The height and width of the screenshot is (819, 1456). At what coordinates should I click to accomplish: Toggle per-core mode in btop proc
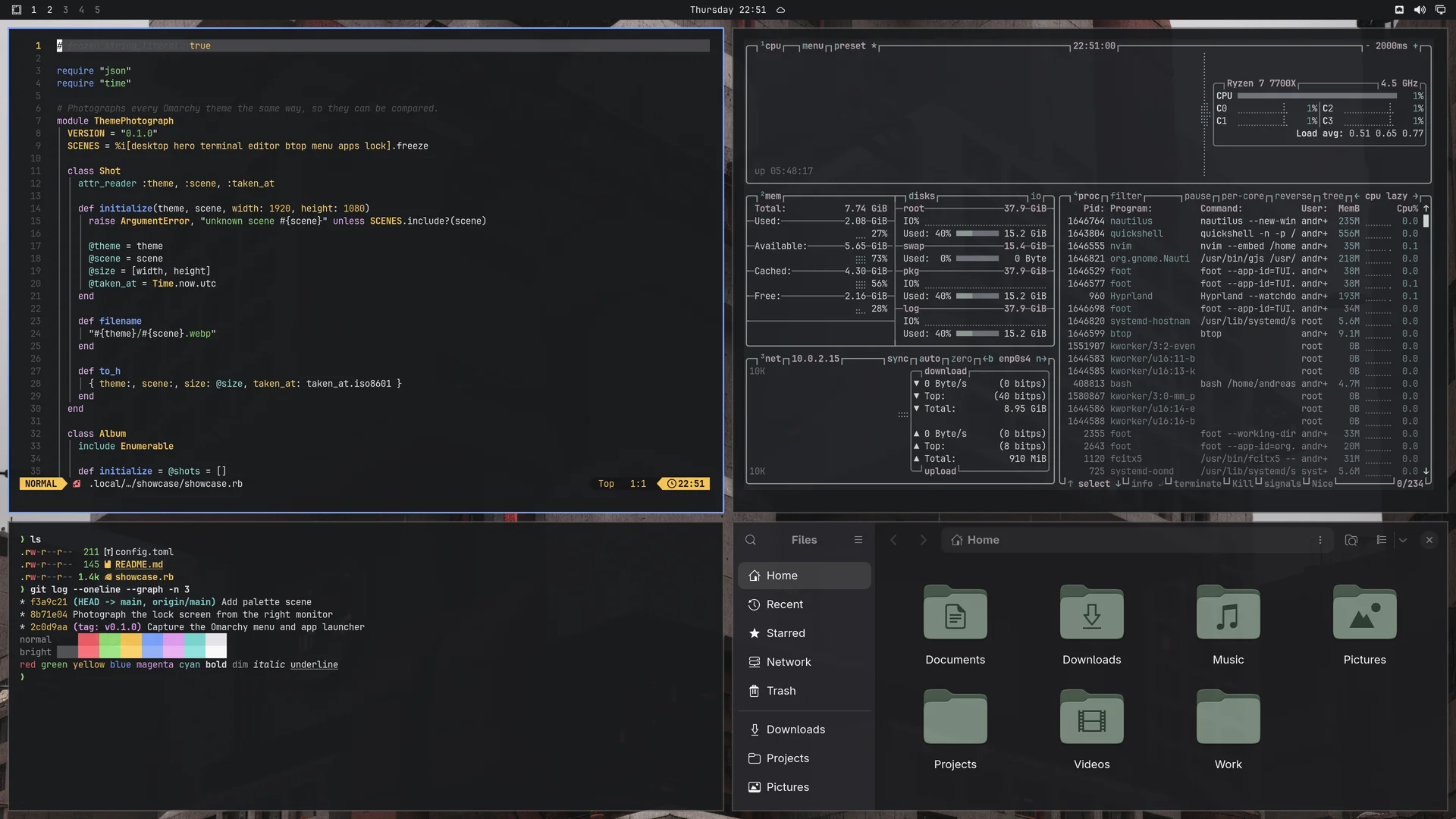(x=1242, y=196)
